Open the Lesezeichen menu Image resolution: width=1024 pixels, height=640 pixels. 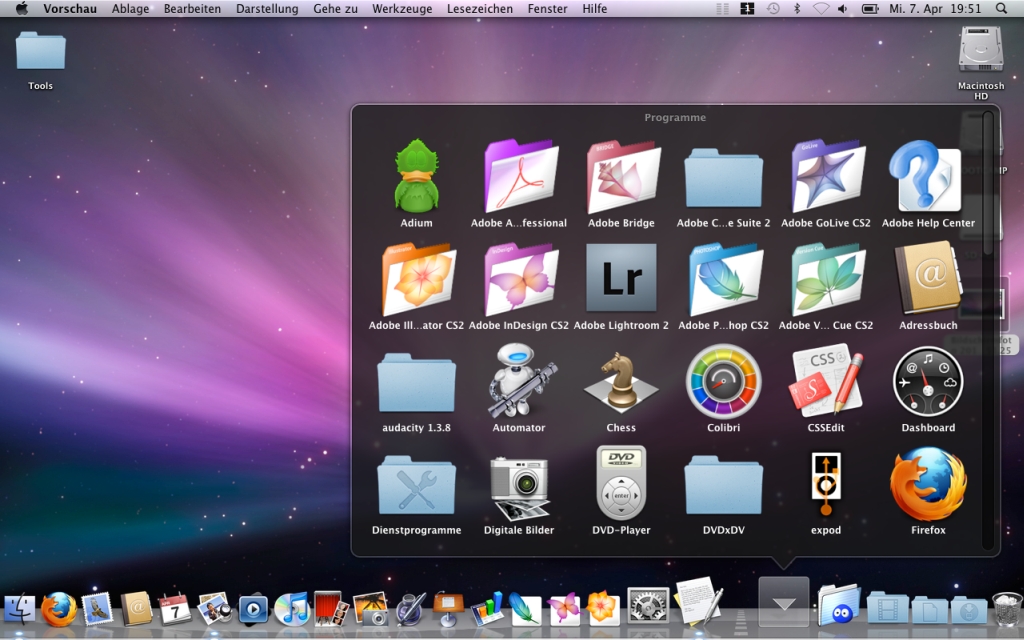(x=480, y=8)
